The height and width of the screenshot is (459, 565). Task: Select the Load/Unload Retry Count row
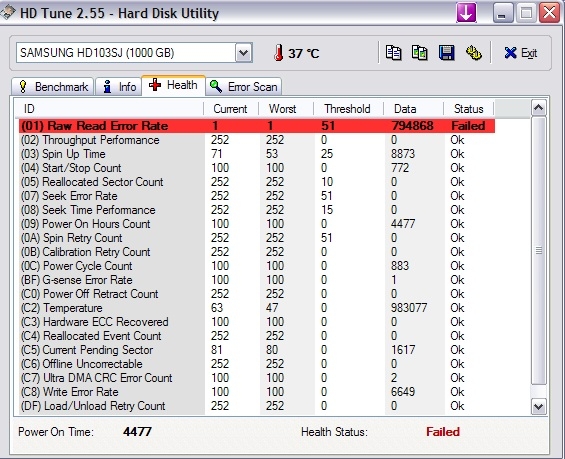coord(257,406)
